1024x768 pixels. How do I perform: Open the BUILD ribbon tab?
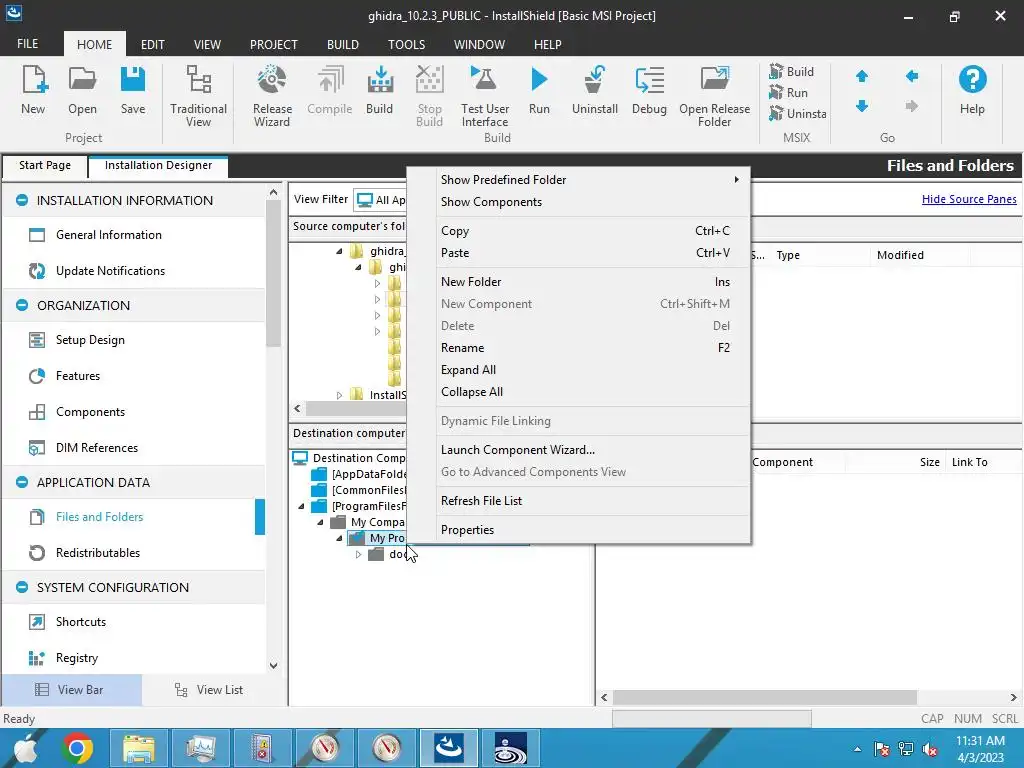343,44
